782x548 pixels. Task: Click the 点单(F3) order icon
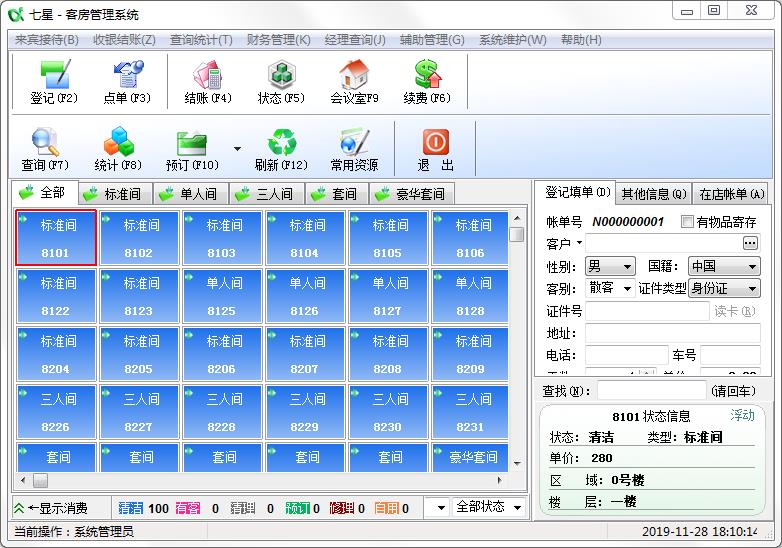point(127,82)
